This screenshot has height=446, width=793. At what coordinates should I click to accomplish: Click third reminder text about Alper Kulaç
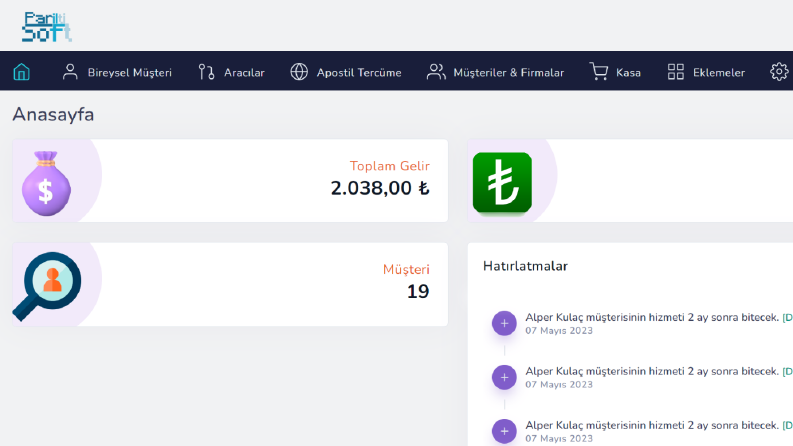pyautogui.click(x=652, y=425)
